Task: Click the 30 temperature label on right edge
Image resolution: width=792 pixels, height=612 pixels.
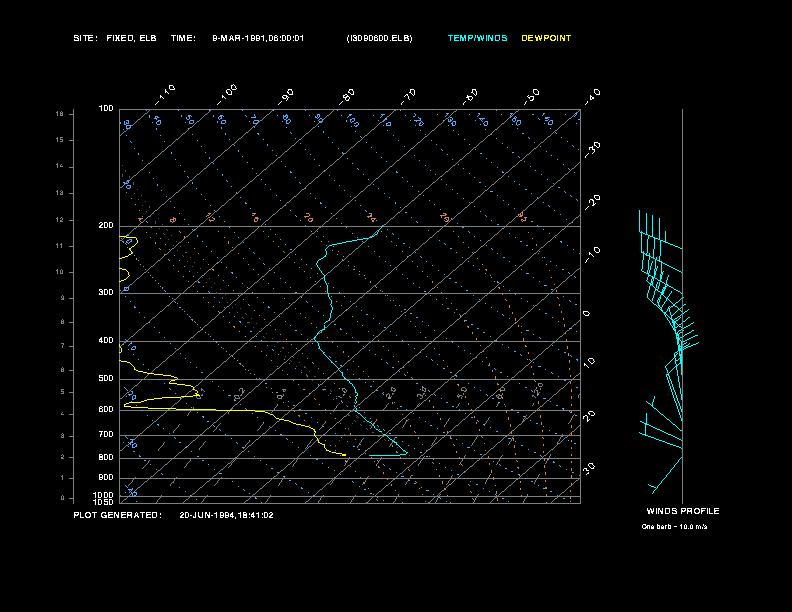Action: coord(589,468)
